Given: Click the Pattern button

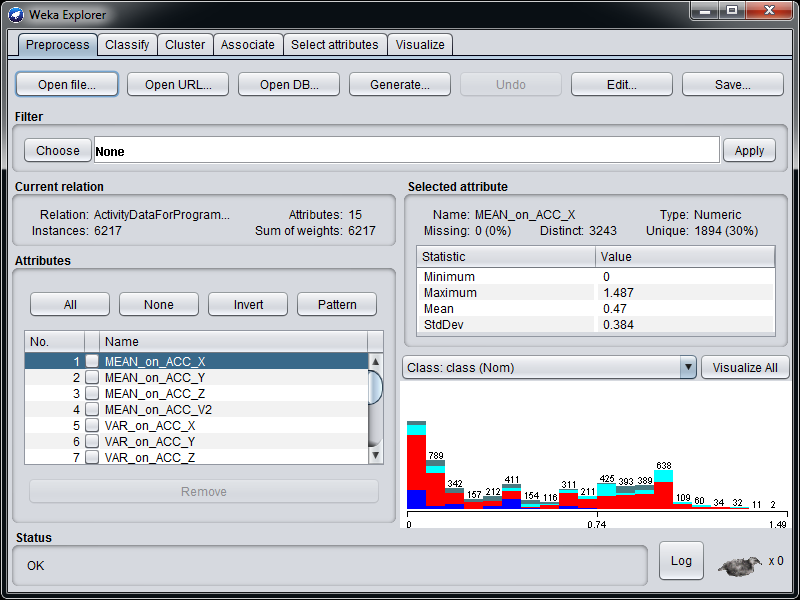Looking at the screenshot, I should coord(337,305).
